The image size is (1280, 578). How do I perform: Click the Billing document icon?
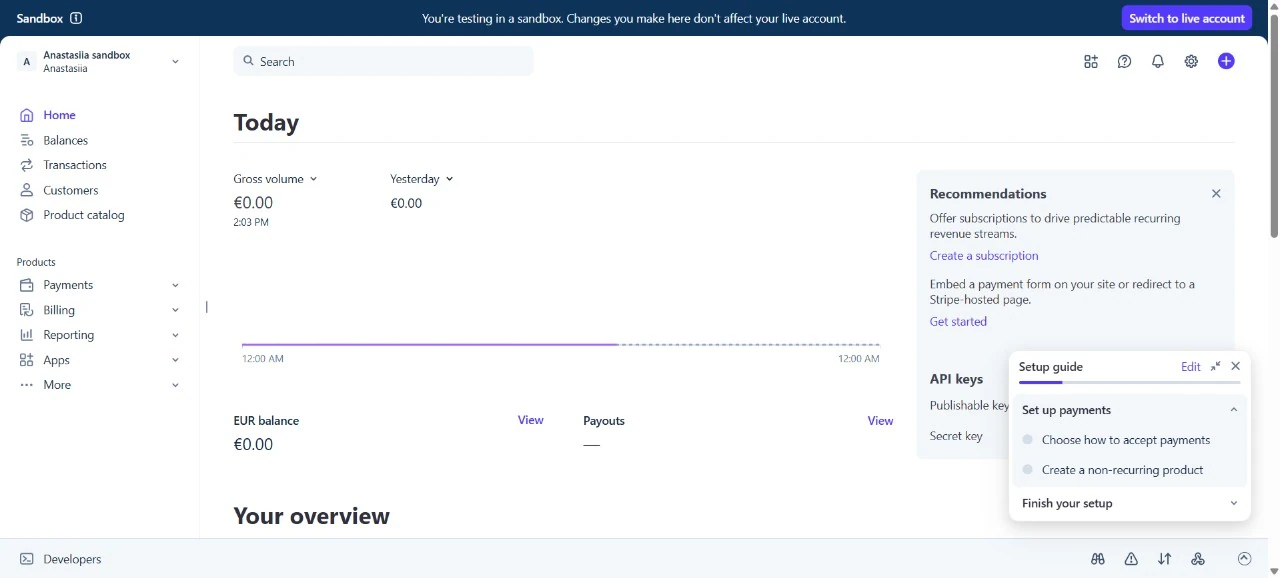coord(27,310)
